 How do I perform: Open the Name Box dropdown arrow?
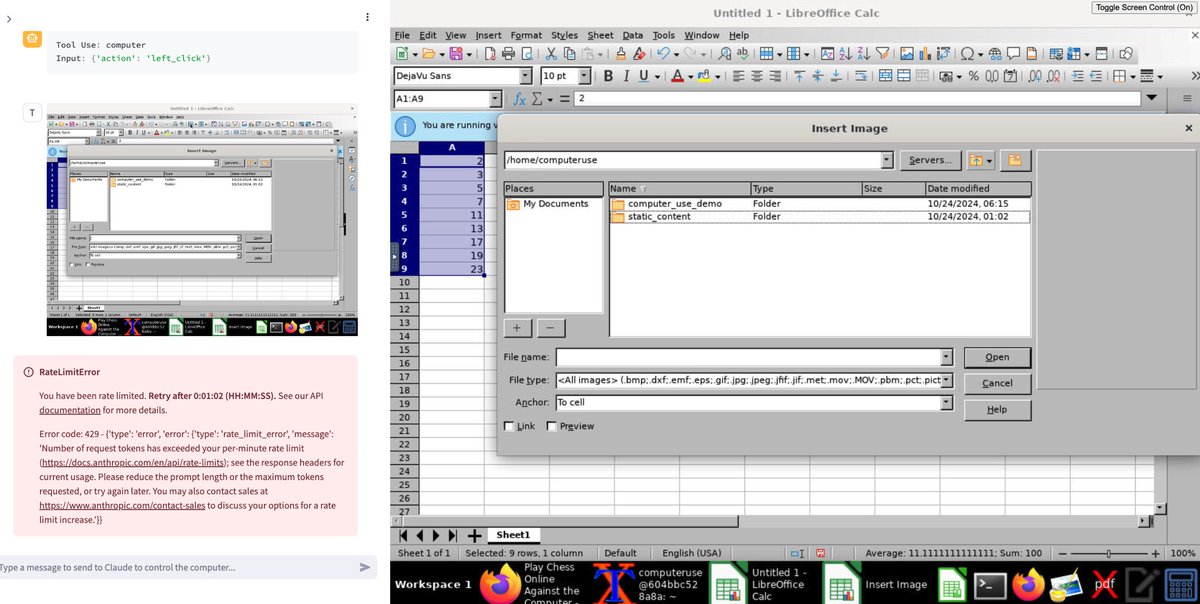[x=496, y=99]
